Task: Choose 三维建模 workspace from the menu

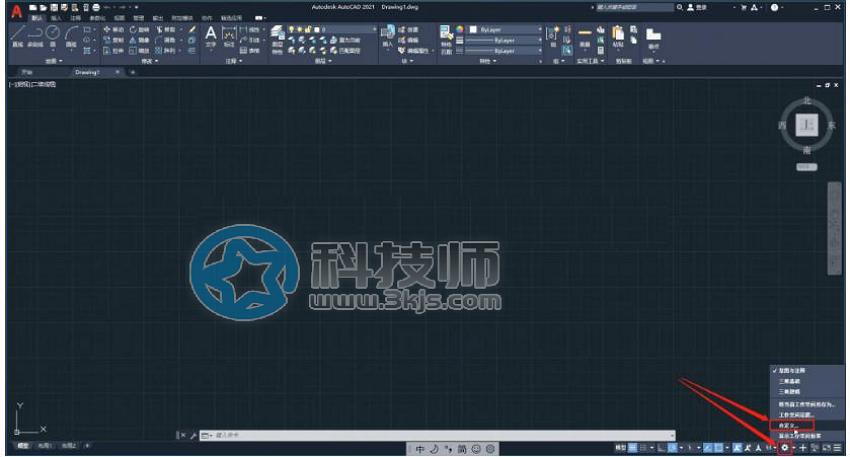Action: pyautogui.click(x=789, y=391)
